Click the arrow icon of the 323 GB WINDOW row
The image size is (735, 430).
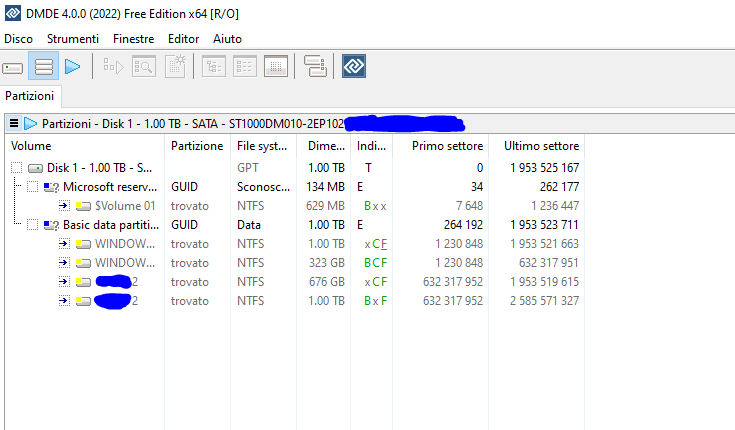[x=64, y=263]
